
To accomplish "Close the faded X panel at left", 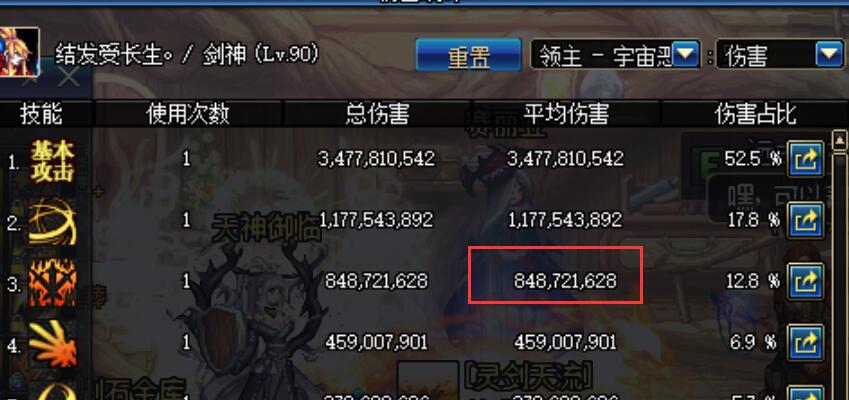I will 69,77.
